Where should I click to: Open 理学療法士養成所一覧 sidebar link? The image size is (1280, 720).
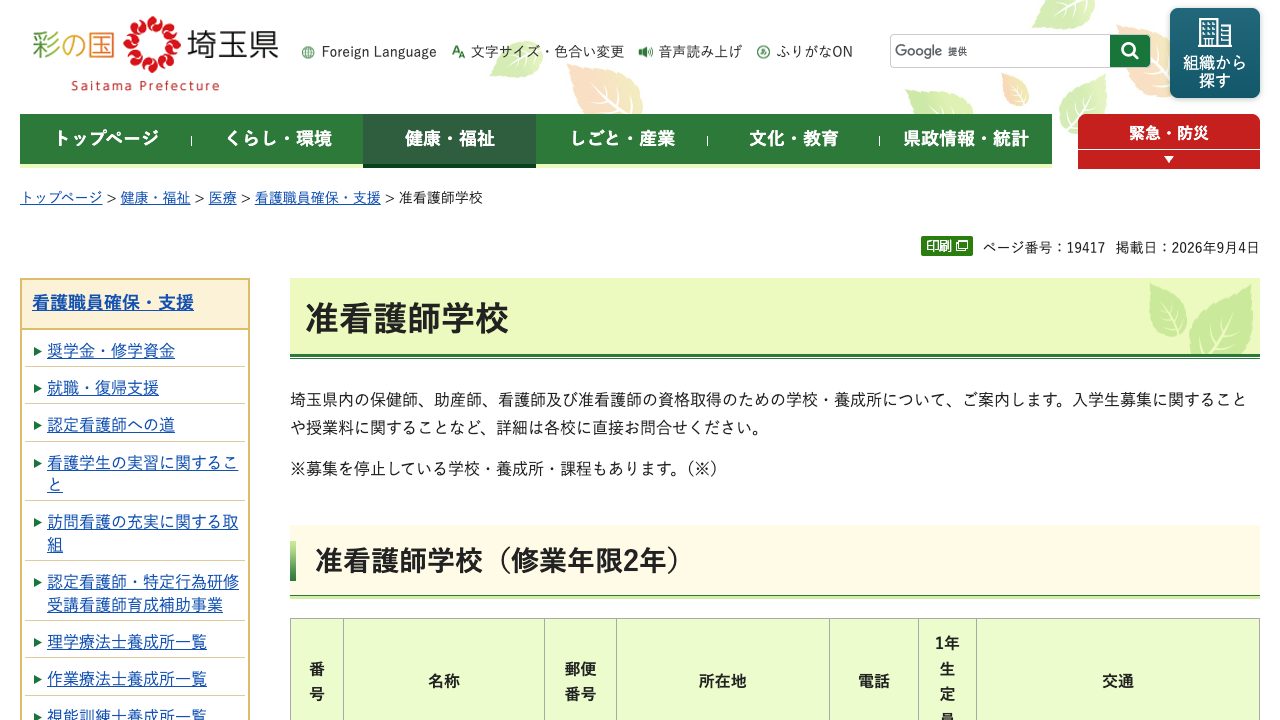[x=127, y=642]
